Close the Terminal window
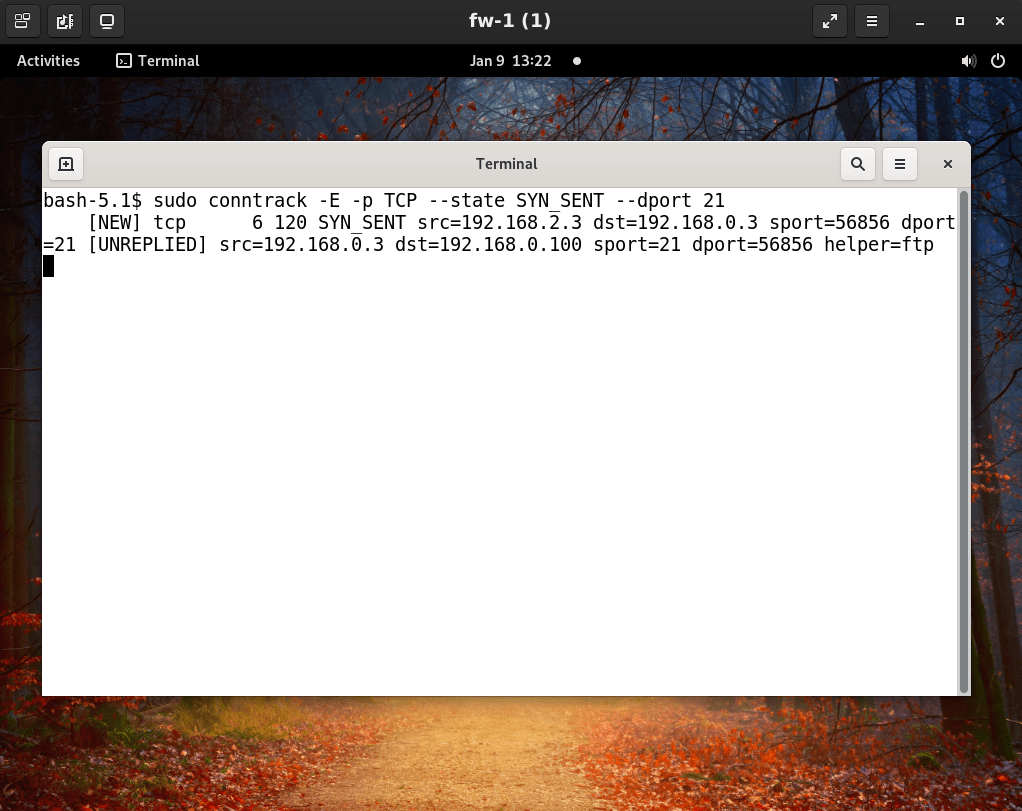1022x811 pixels. point(948,164)
